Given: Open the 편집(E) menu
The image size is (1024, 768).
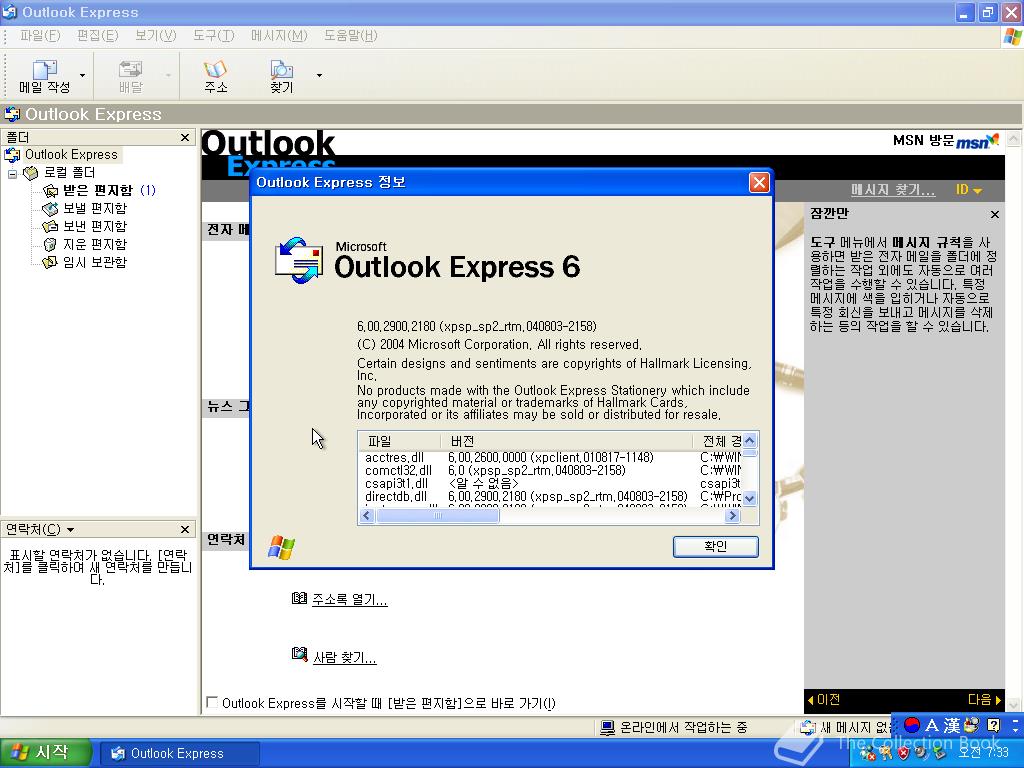Looking at the screenshot, I should click(97, 35).
